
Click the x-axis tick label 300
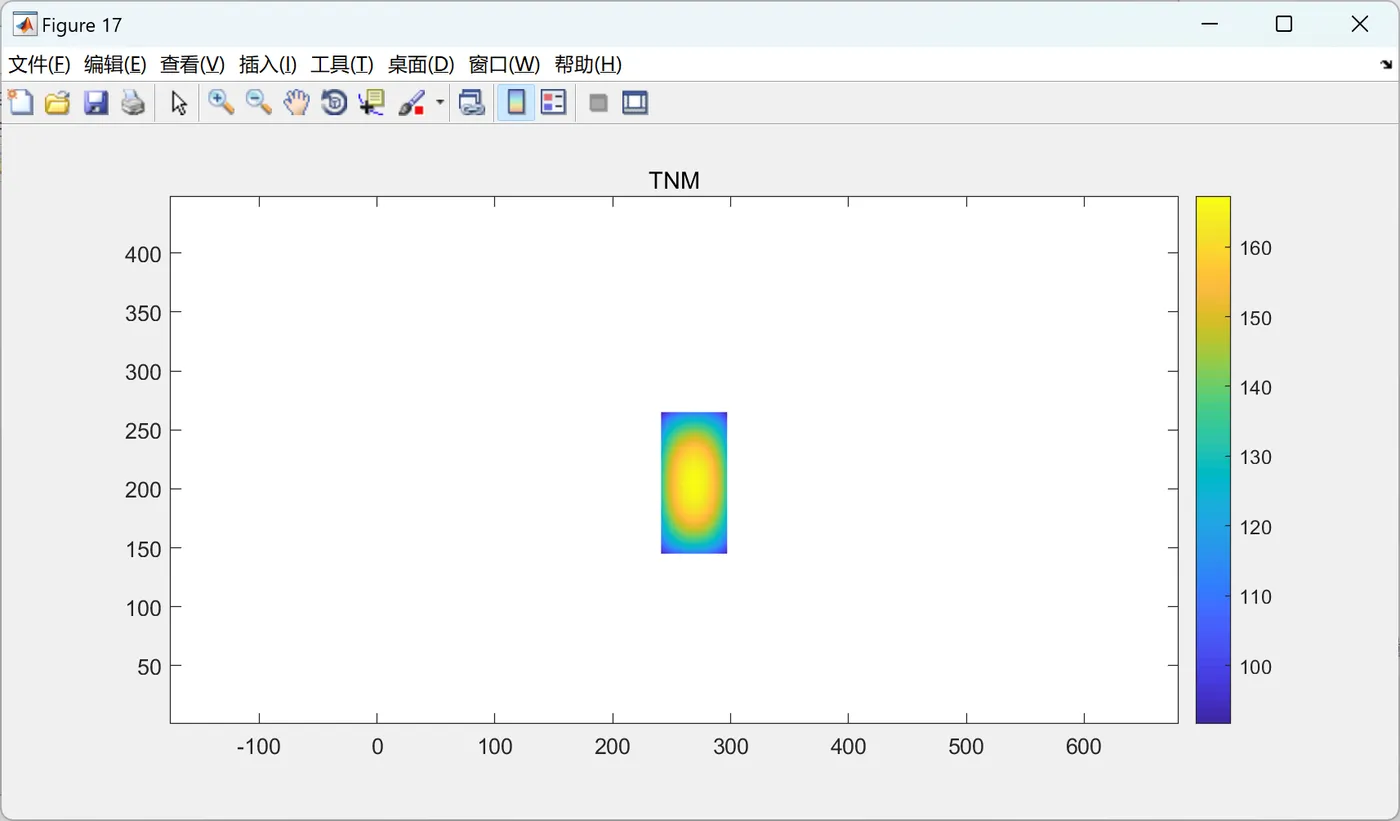coord(730,747)
